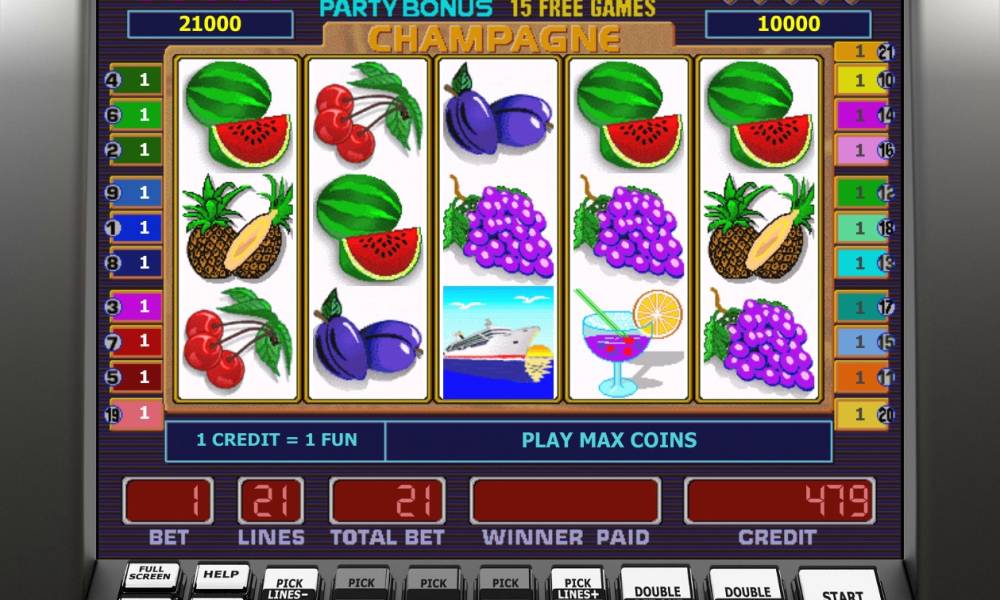This screenshot has height=600, width=1000.
Task: Click the watermelon symbol in second reel middle
Action: pos(369,228)
